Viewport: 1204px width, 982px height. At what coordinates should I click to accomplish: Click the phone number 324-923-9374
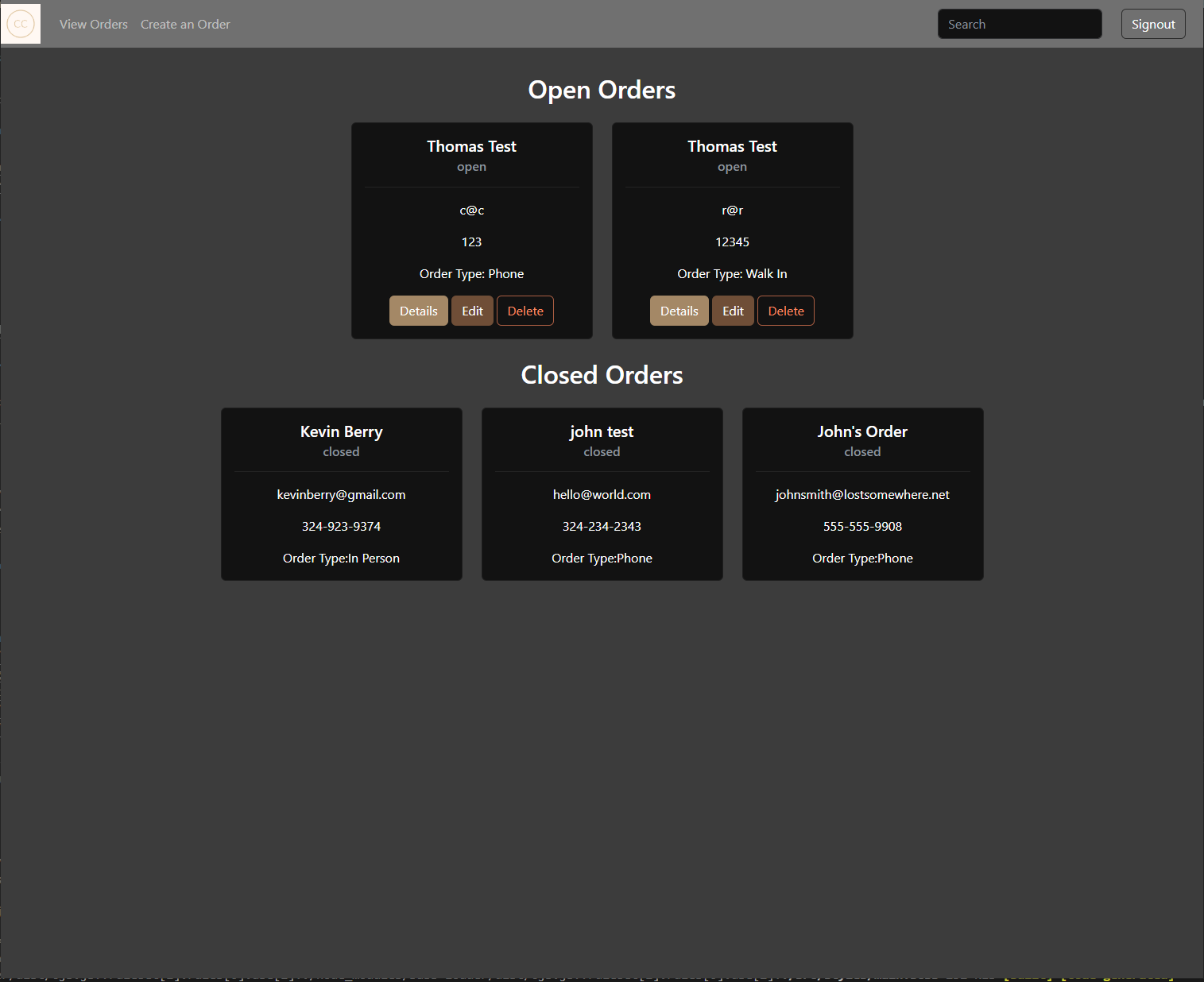(x=341, y=526)
